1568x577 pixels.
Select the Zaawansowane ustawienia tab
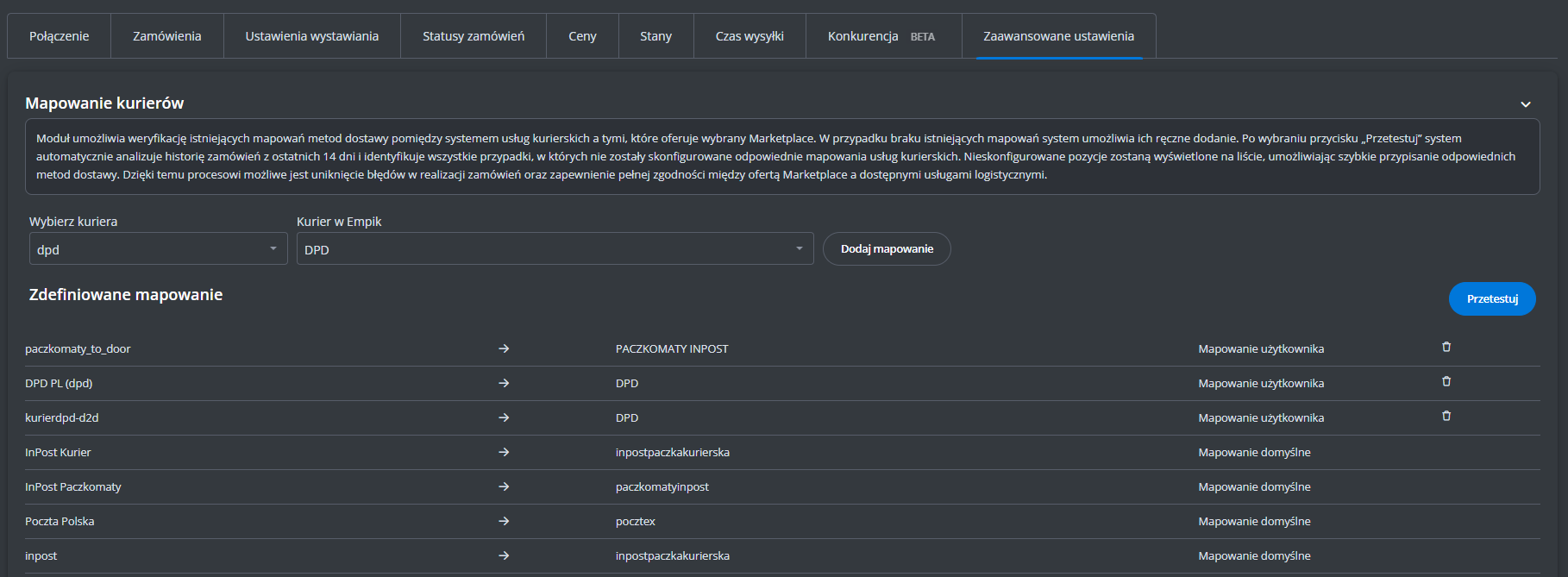click(1058, 36)
